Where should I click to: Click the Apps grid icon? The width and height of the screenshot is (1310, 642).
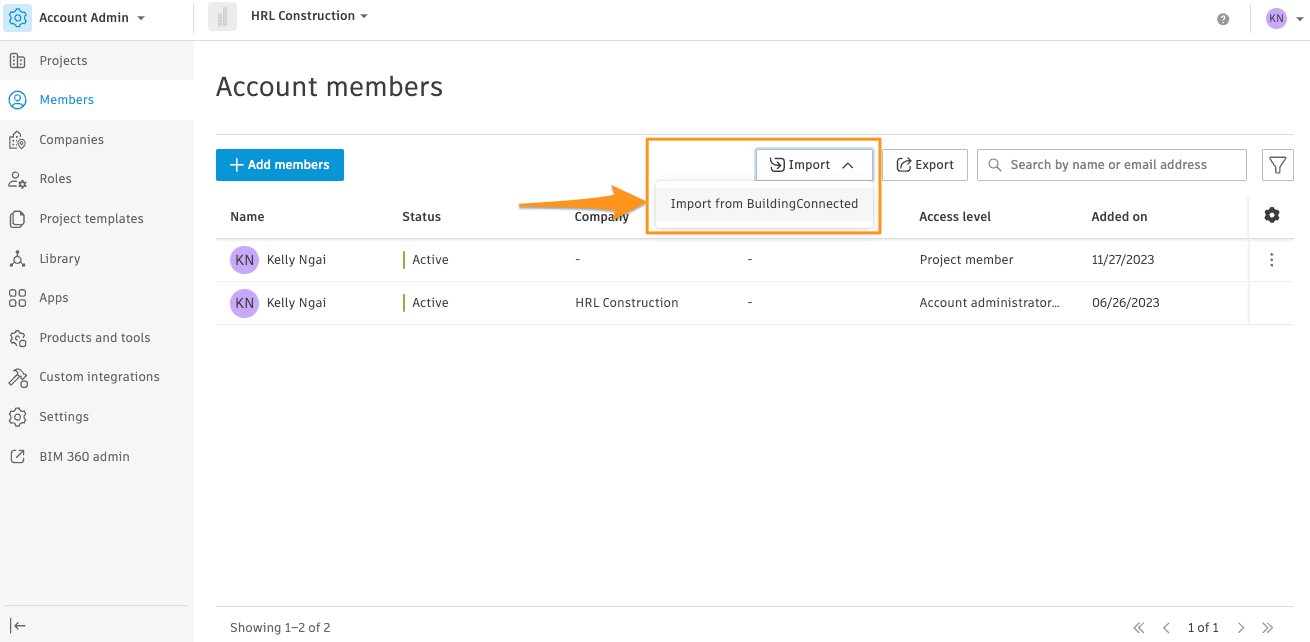coord(17,298)
